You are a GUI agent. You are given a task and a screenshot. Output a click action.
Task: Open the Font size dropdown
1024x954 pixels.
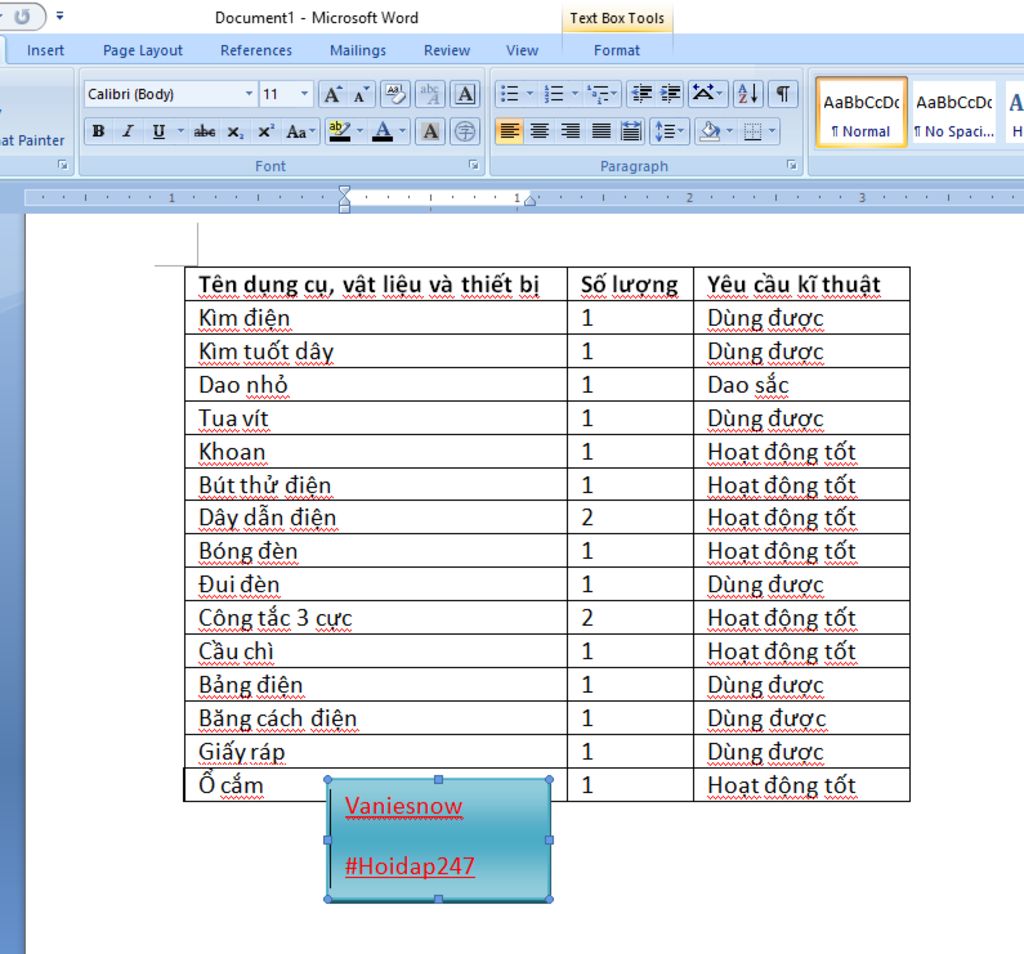click(x=304, y=94)
